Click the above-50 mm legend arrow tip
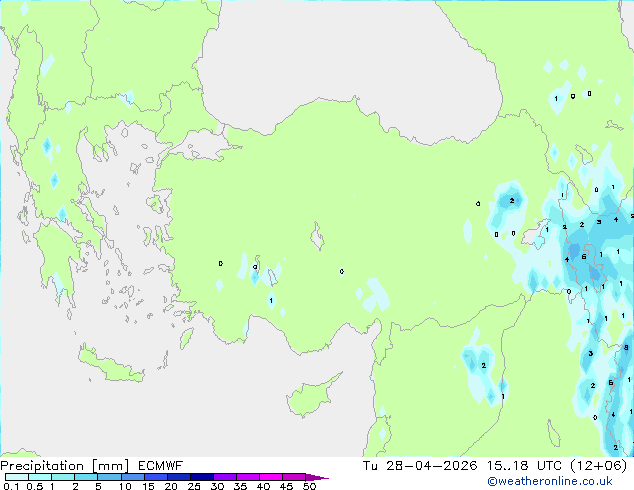The height and width of the screenshot is (490, 634). (317, 477)
